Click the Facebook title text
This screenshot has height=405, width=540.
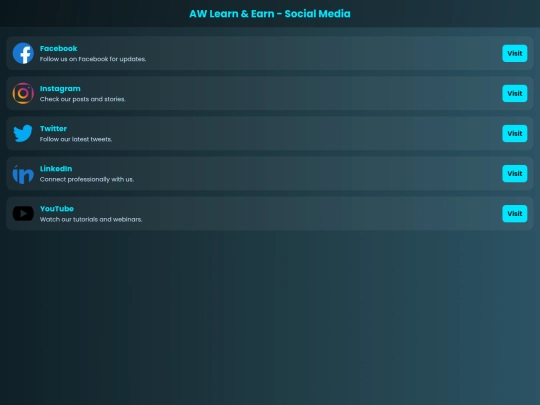[59, 49]
